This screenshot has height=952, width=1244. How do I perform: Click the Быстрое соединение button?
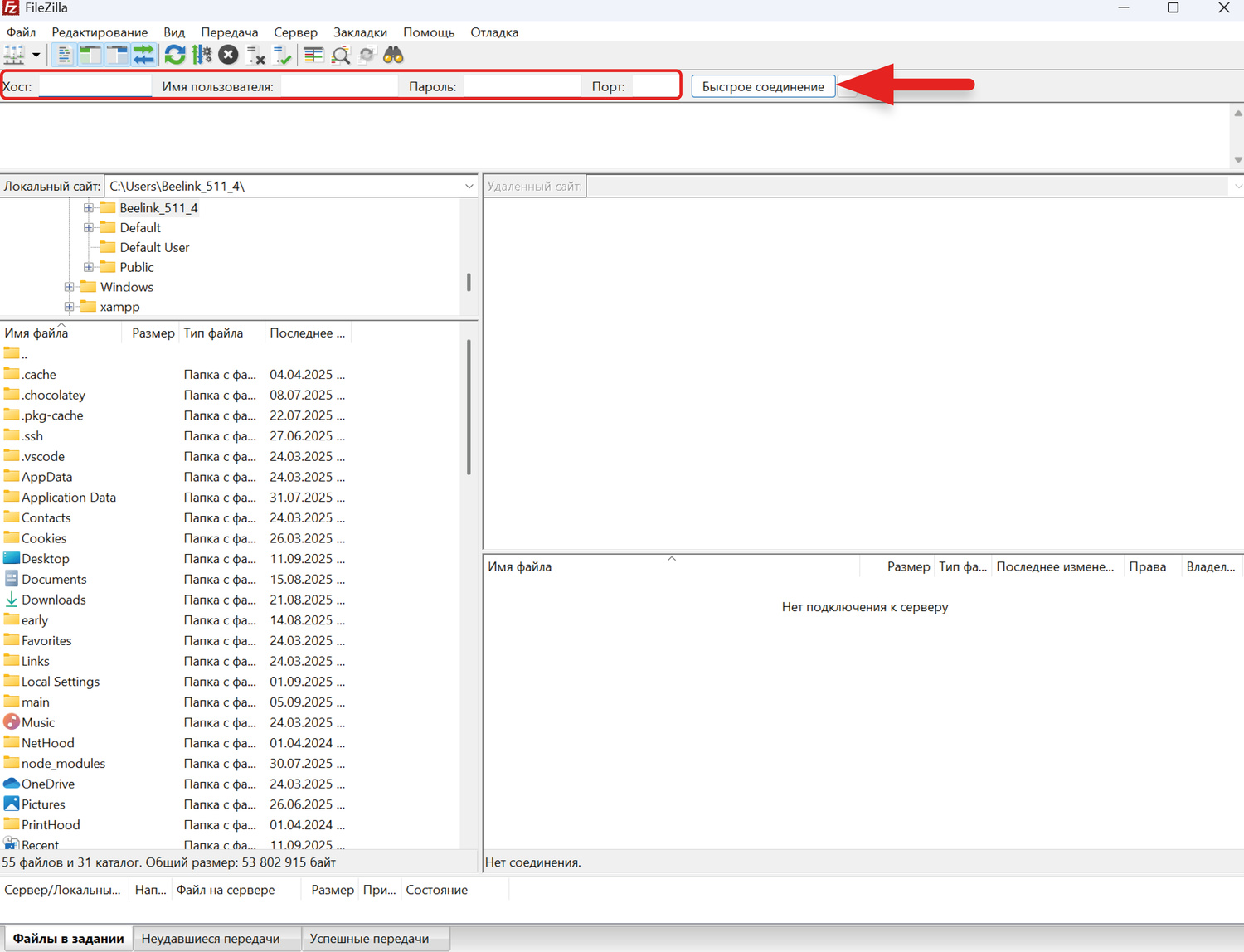[762, 86]
